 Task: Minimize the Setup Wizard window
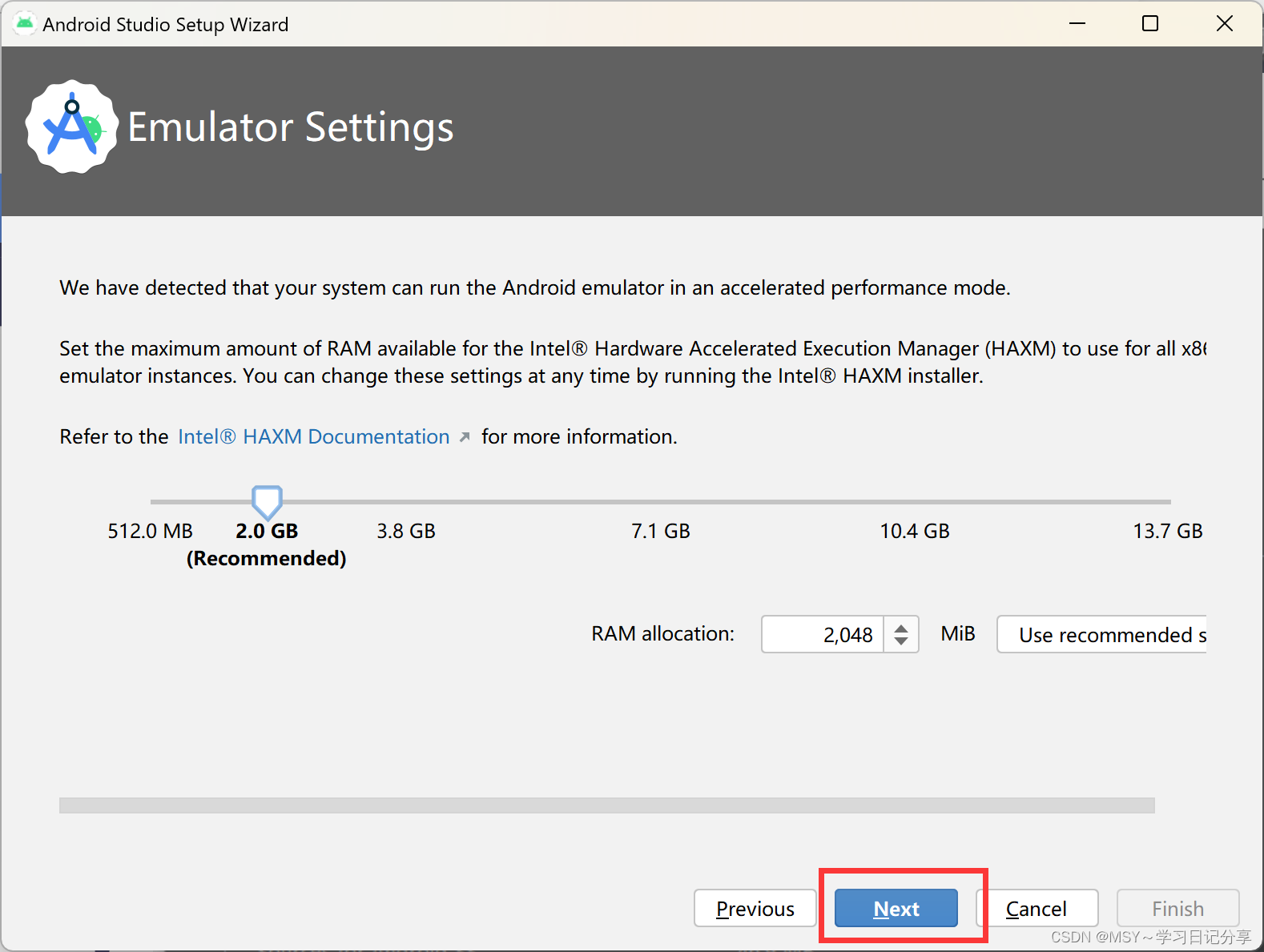1077,23
